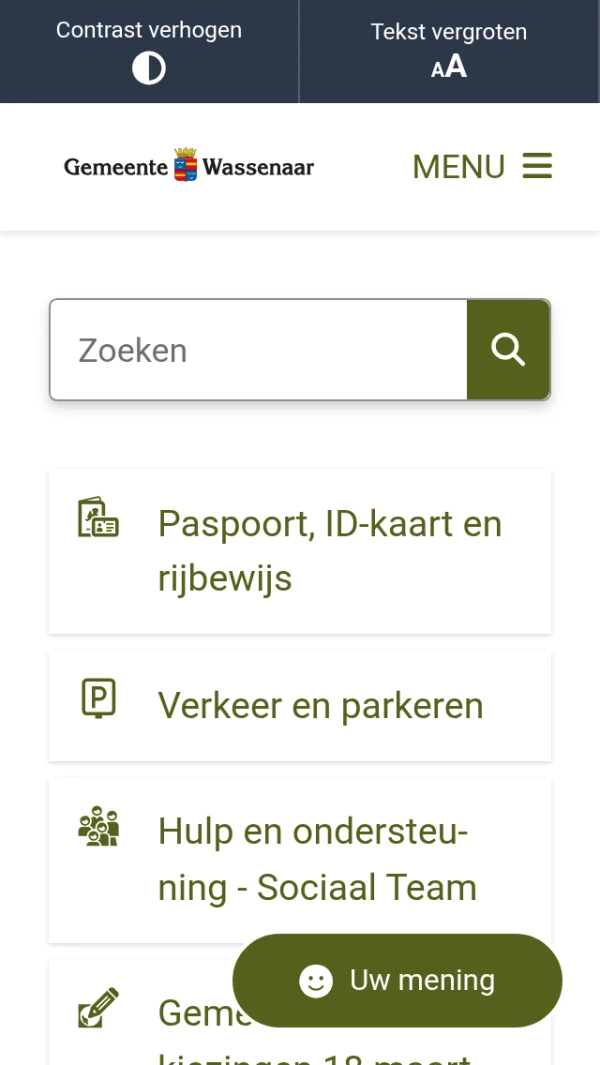Select Hulp en ondersteuning - Sociaal Team
Image resolution: width=600 pixels, height=1065 pixels.
coord(317,859)
